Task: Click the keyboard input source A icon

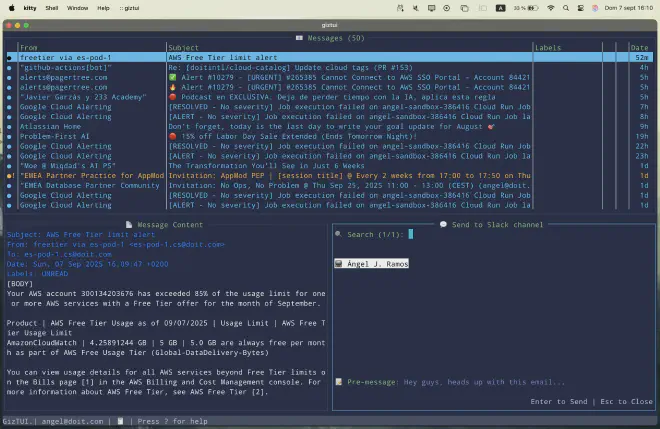Action: (x=500, y=8)
